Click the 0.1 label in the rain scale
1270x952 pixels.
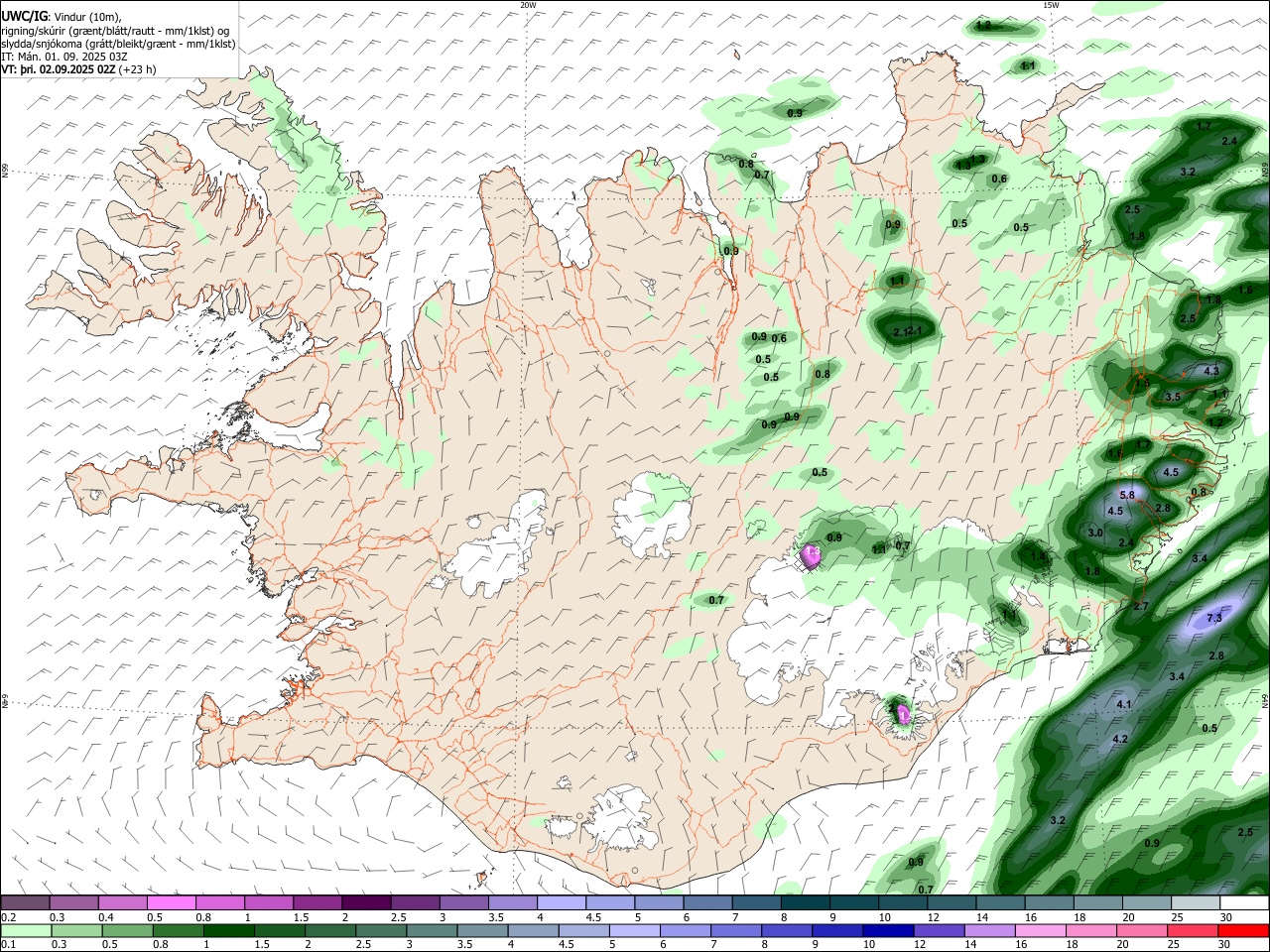click(9, 944)
